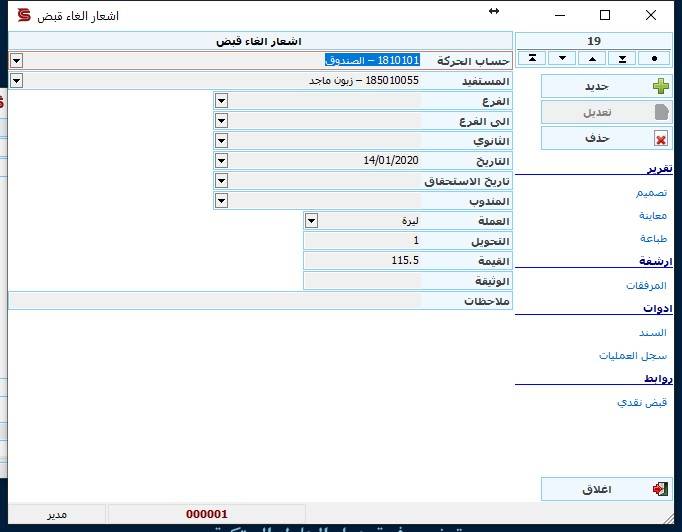Open the تصميم design link
682x532 pixels.
(x=651, y=192)
